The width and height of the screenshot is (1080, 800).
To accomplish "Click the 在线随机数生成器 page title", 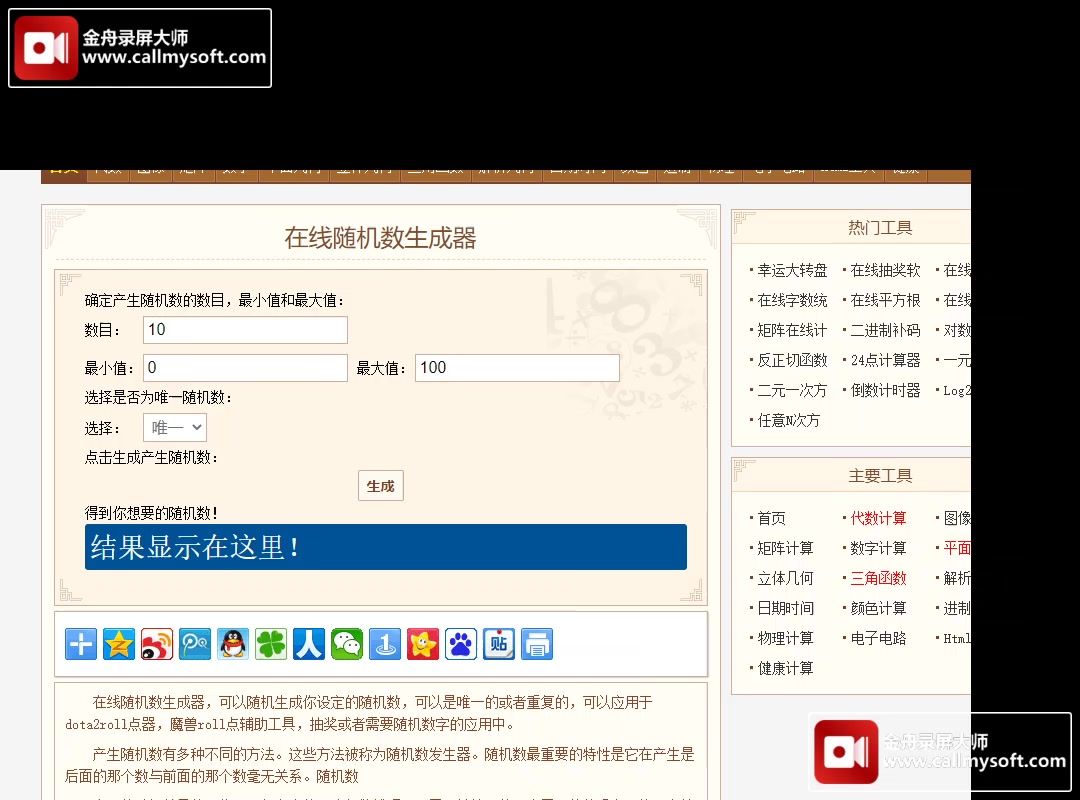I will (380, 238).
